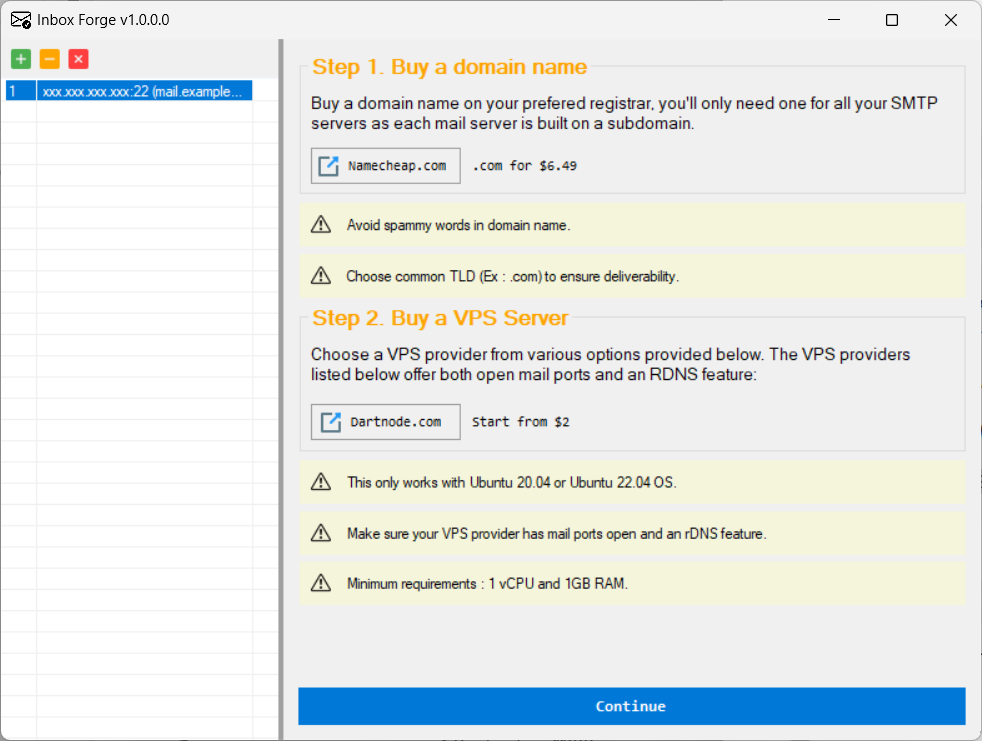Open the Namecheap.com registrar button
Screen dimensions: 982x741
coord(385,165)
